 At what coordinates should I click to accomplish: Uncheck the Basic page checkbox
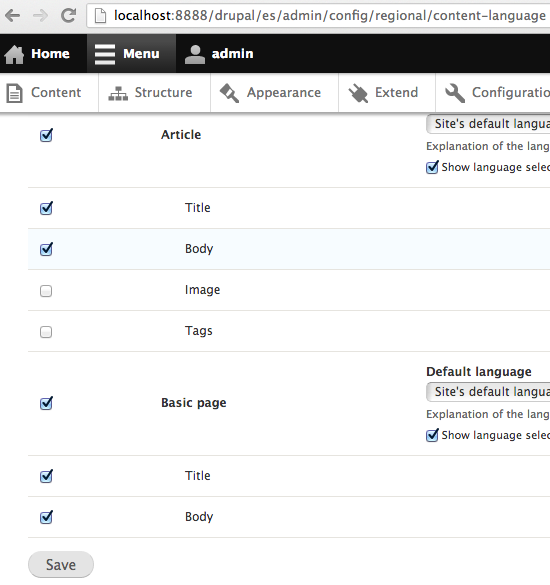coord(46,403)
